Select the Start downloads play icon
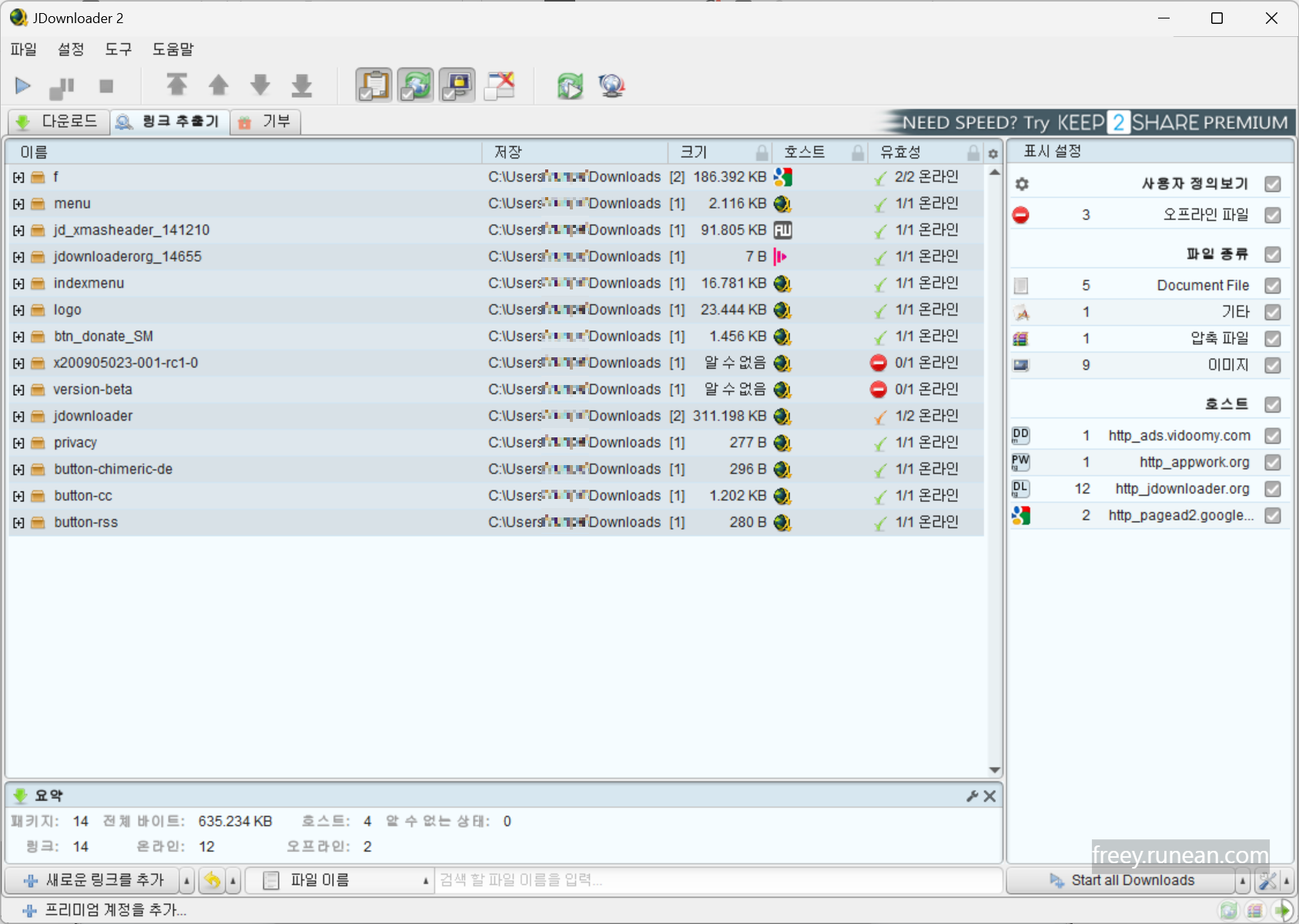This screenshot has height=924, width=1299. coord(22,85)
